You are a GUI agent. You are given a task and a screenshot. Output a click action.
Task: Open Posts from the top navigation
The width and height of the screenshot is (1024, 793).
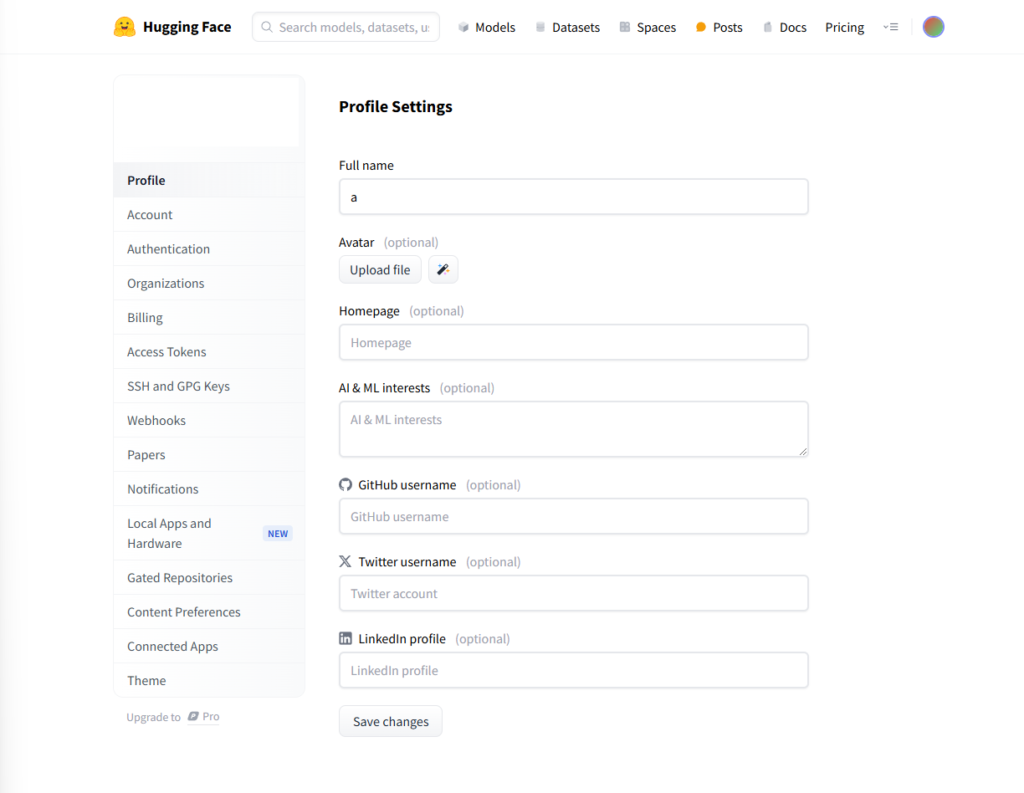[x=719, y=27]
